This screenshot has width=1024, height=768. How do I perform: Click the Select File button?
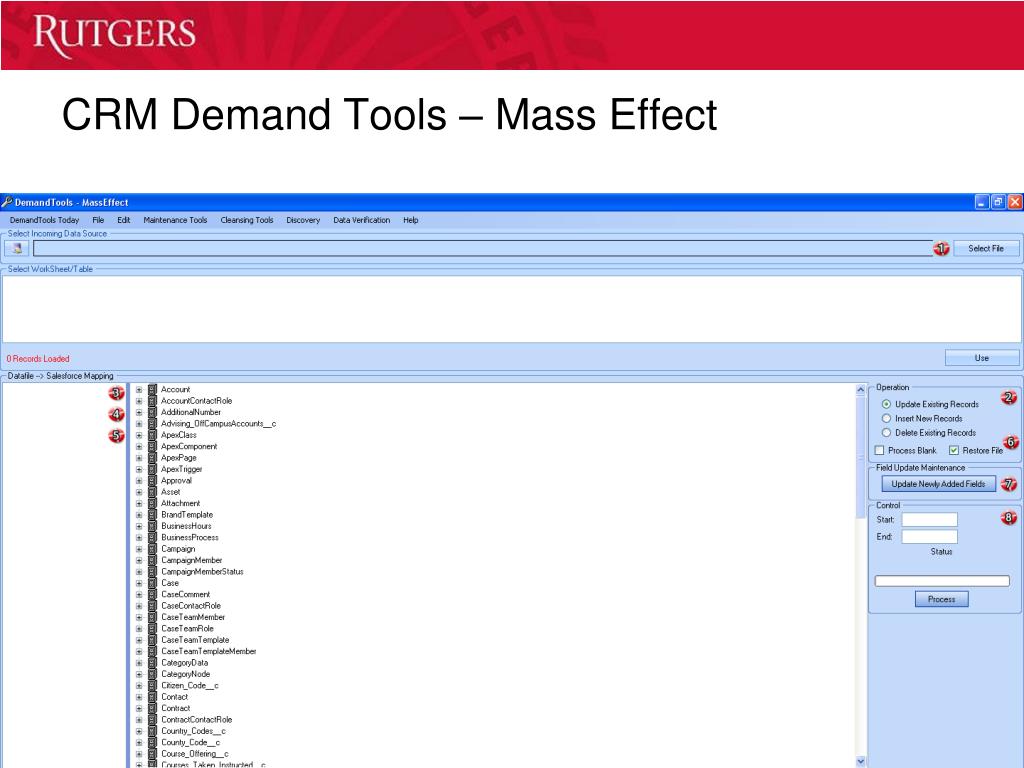(985, 248)
